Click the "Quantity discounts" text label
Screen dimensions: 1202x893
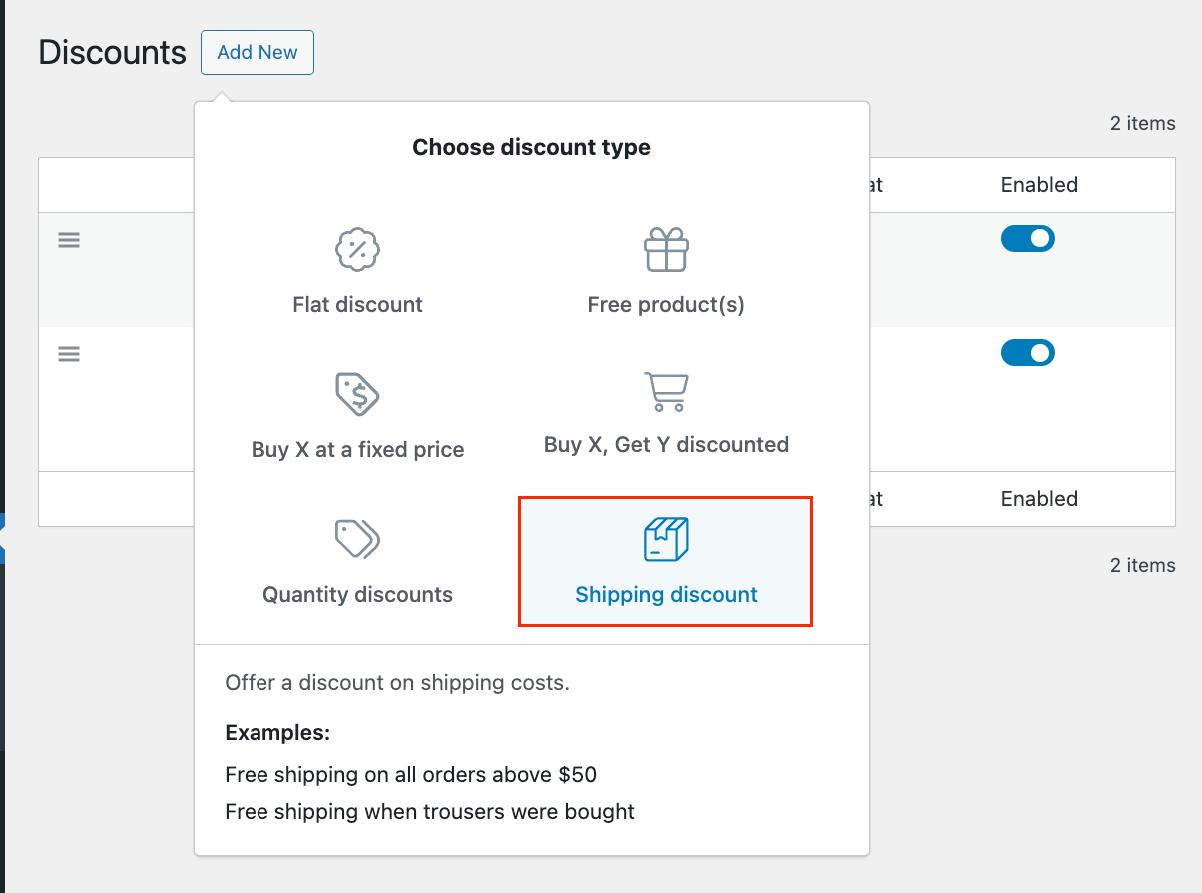click(x=357, y=595)
